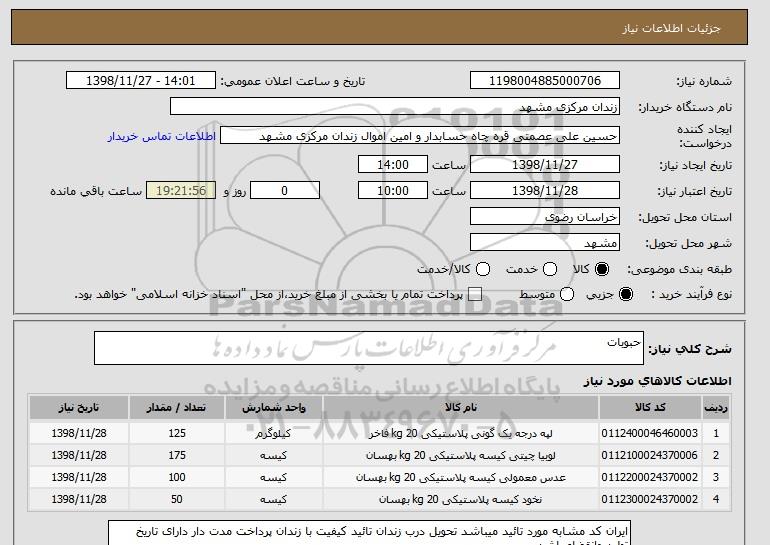Image resolution: width=770 pixels, height=545 pixels.
Task: Click the product name نخود کیسه پلاستیکی
Action: (x=461, y=500)
